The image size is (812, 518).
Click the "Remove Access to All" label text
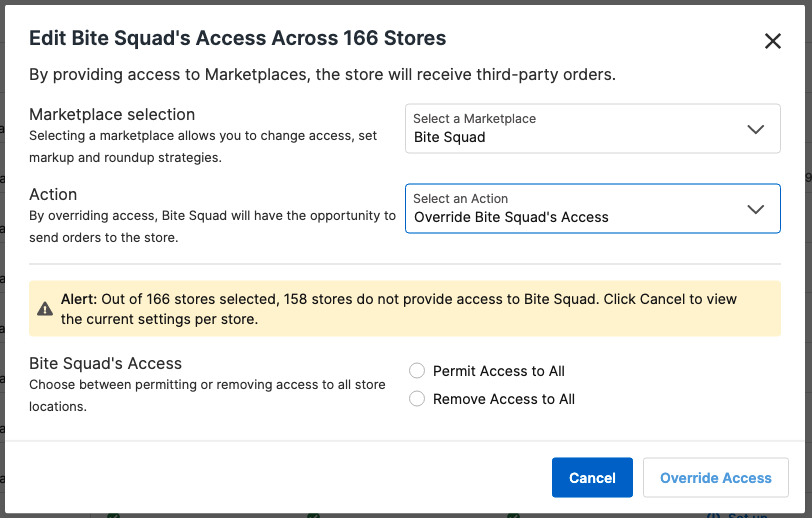(x=503, y=399)
